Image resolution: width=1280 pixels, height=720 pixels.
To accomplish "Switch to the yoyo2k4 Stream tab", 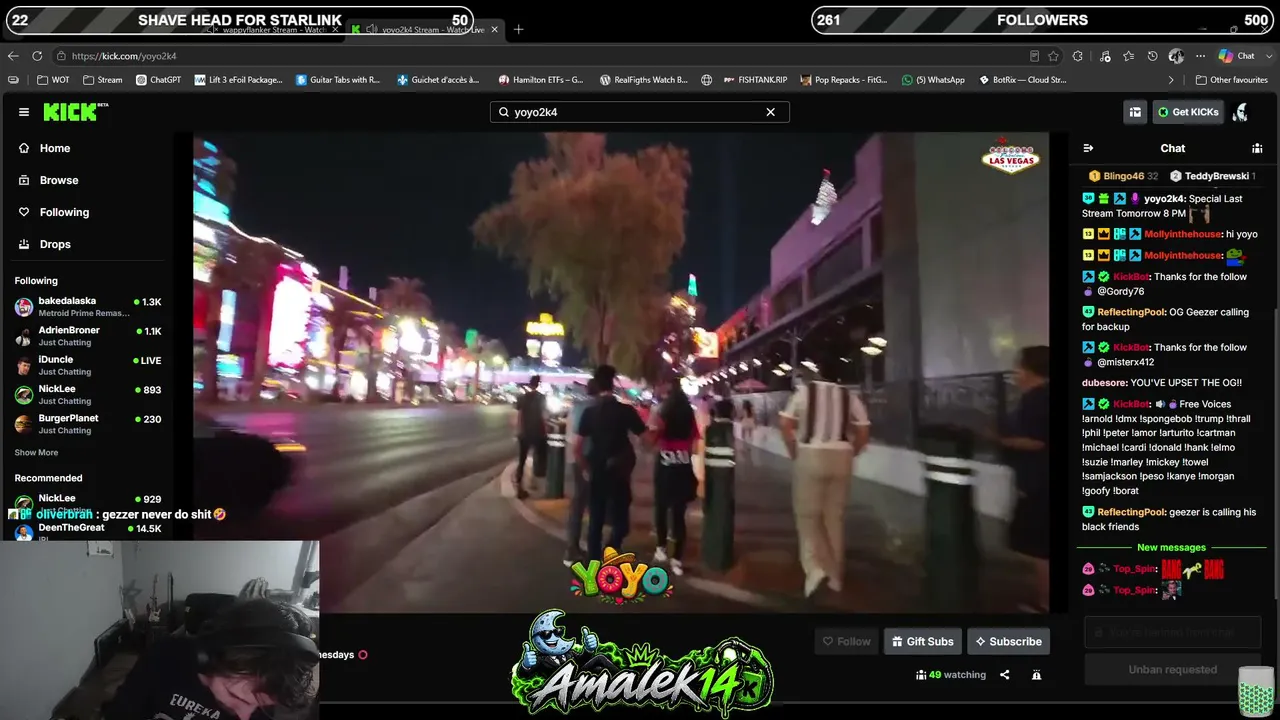I will click(424, 29).
